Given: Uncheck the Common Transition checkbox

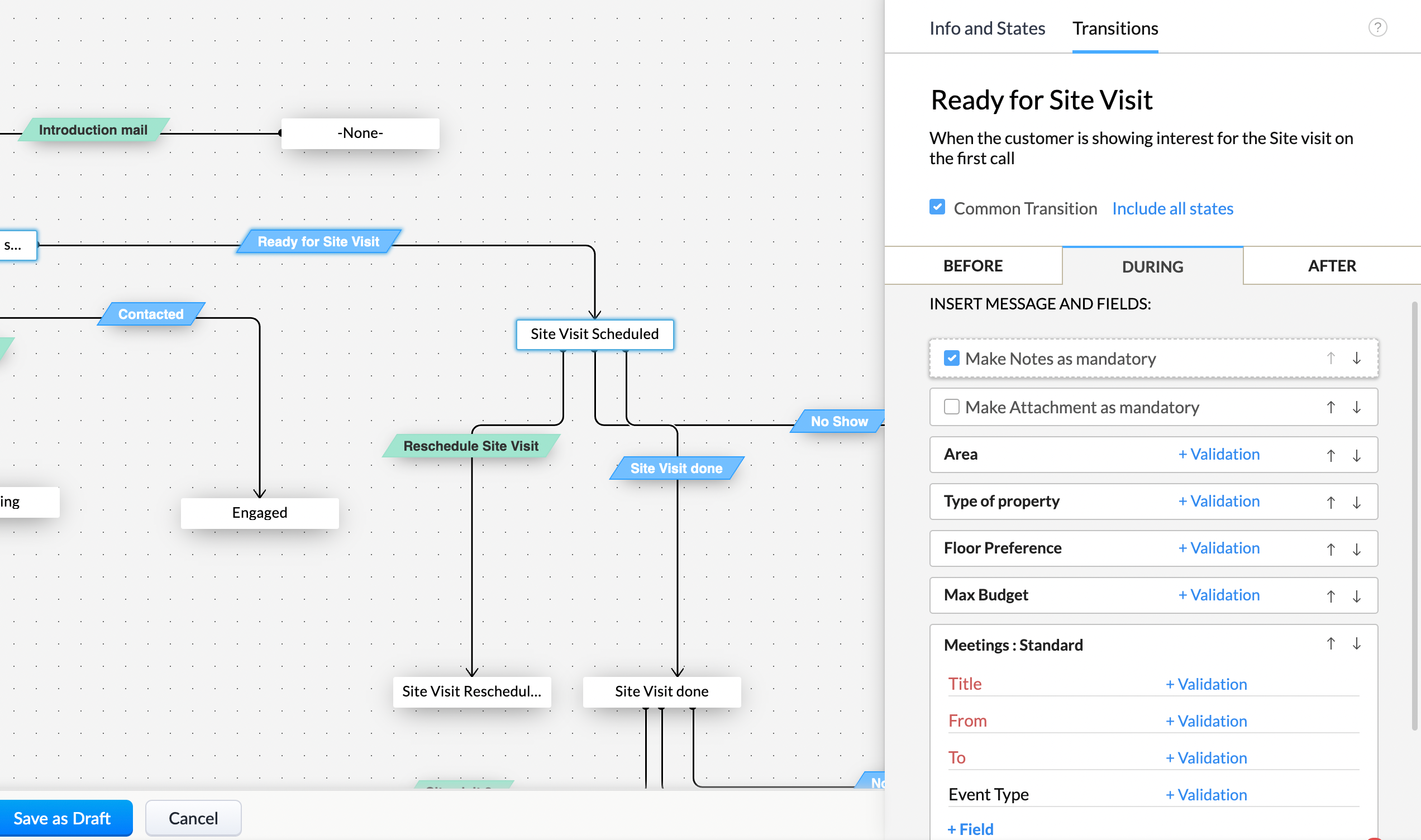Looking at the screenshot, I should (937, 207).
